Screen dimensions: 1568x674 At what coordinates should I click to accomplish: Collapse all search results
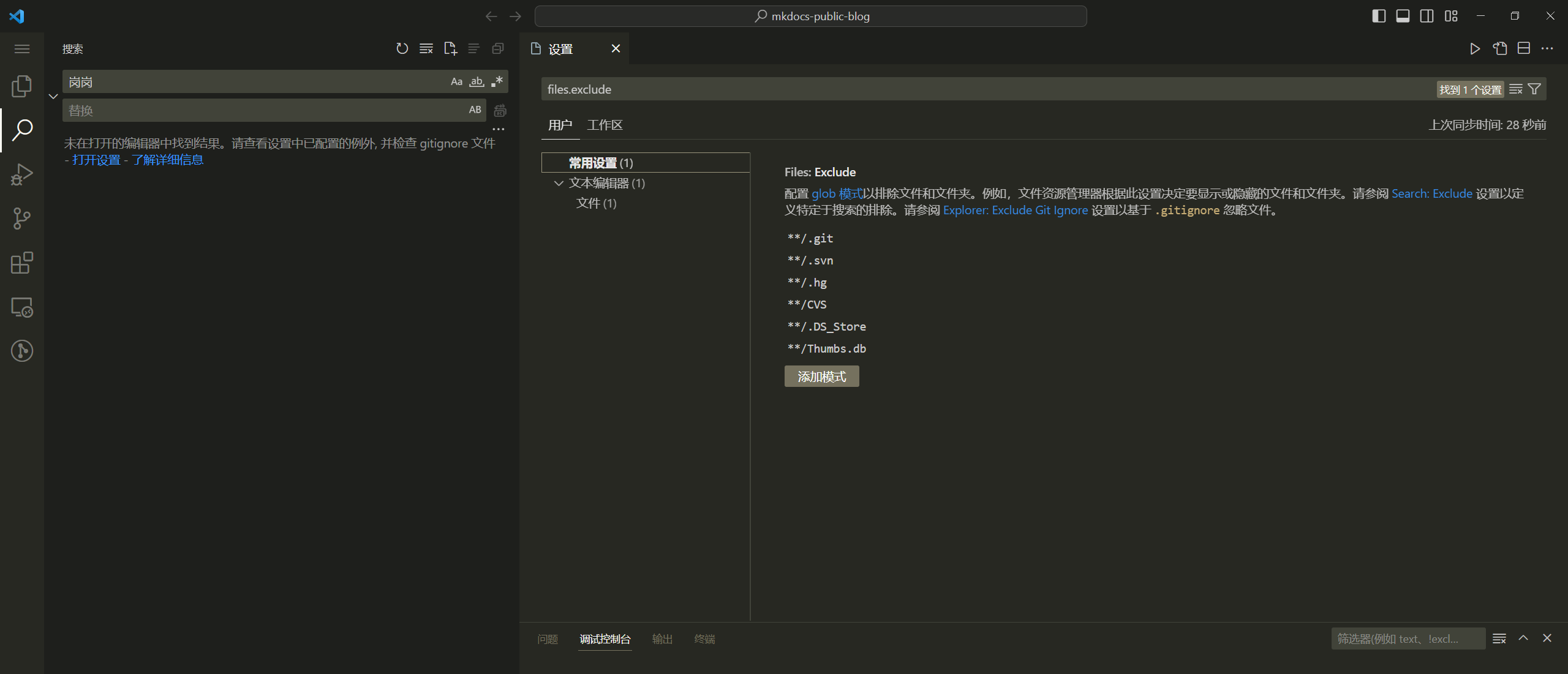point(498,48)
